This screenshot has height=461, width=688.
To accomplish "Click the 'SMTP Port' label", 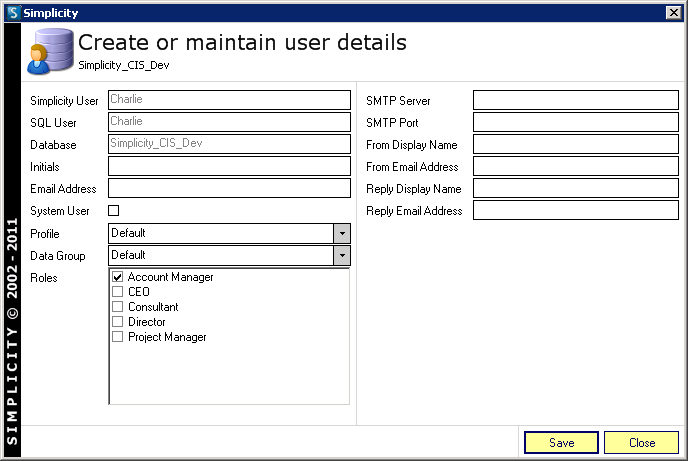I will [x=392, y=123].
